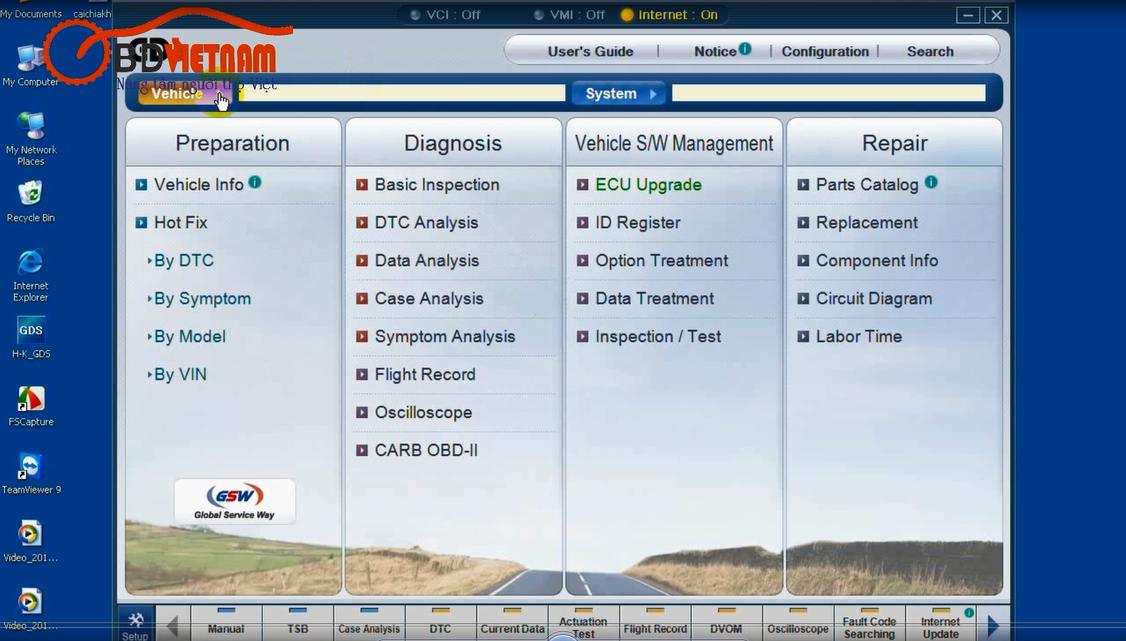This screenshot has height=641, width=1126.
Task: Open the Search menu
Action: [x=930, y=52]
